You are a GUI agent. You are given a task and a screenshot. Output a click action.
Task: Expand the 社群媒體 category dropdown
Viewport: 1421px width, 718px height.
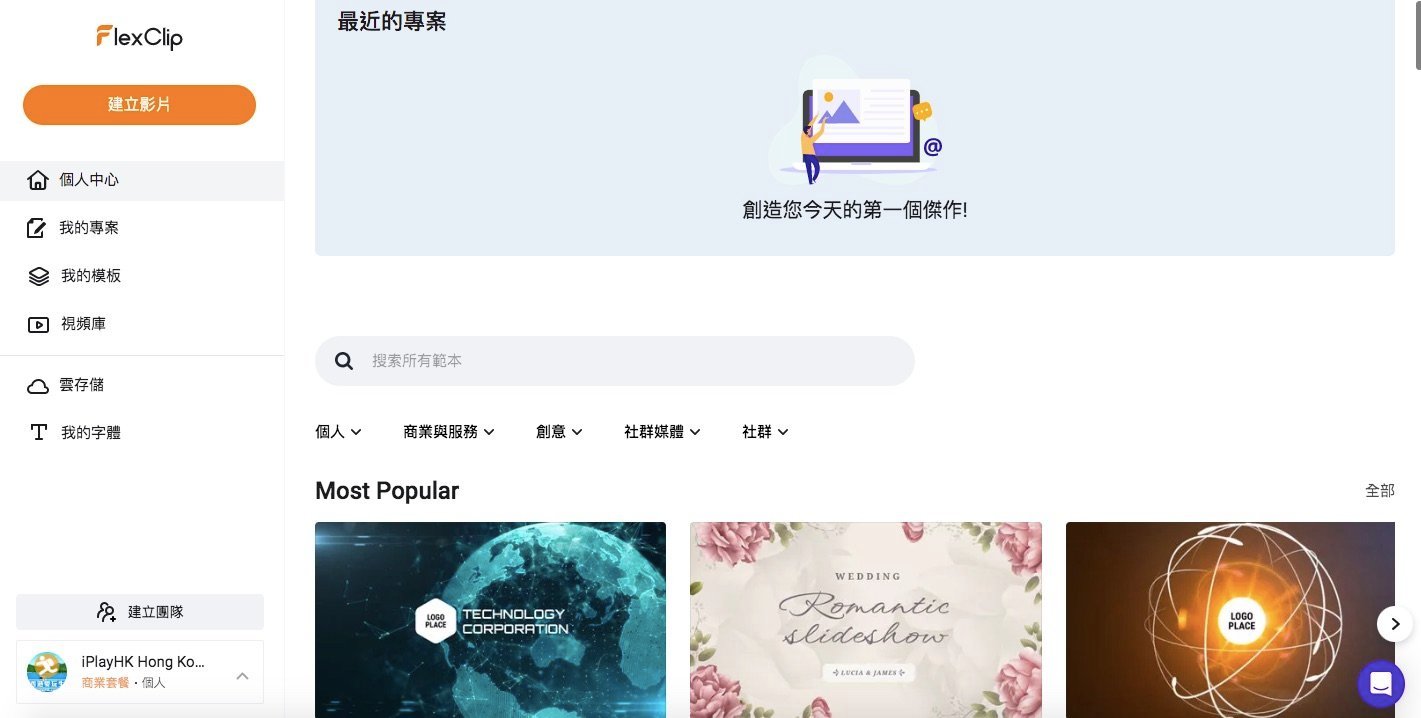click(x=662, y=432)
